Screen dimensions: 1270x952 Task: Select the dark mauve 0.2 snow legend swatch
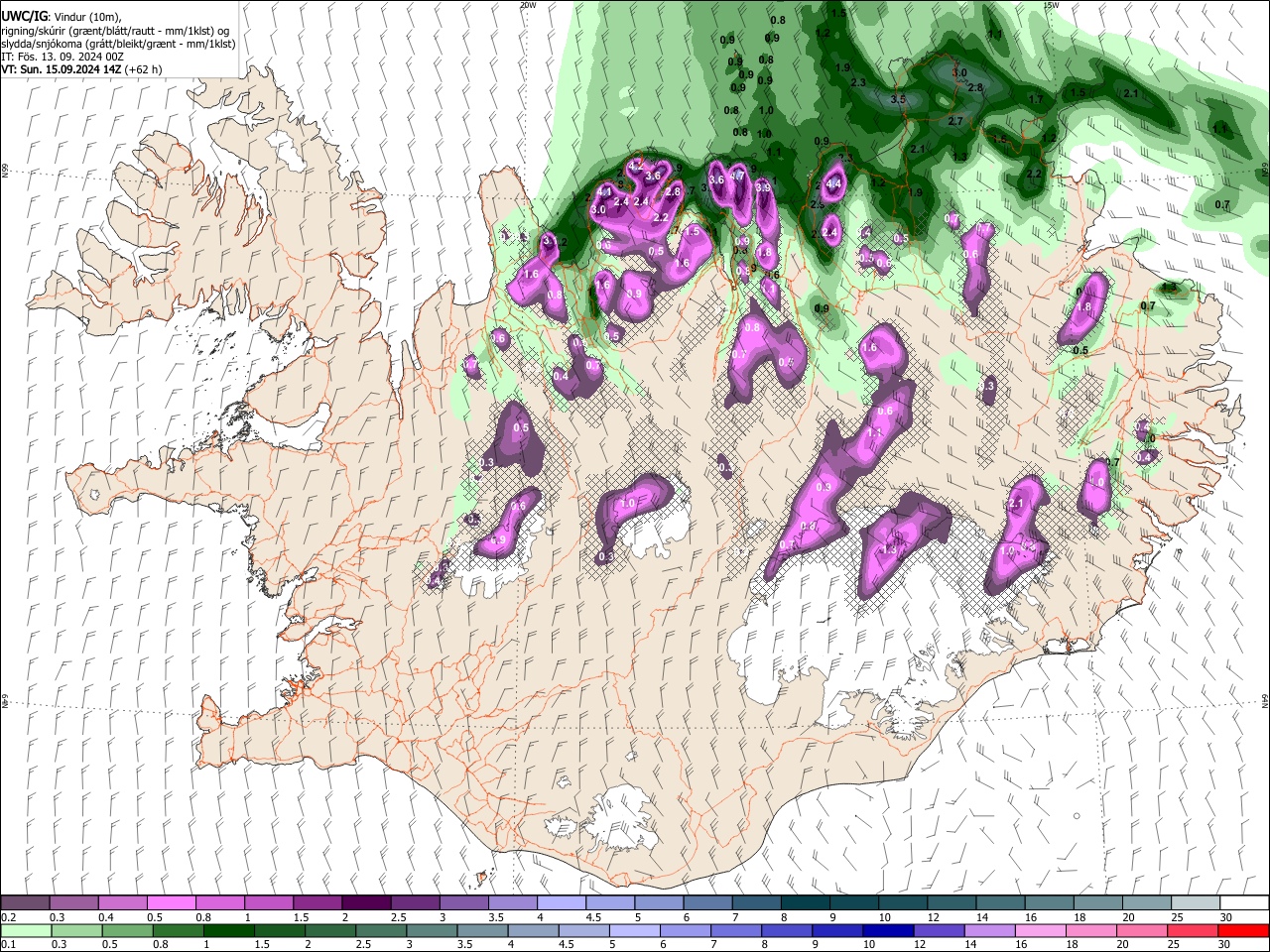tap(25, 903)
